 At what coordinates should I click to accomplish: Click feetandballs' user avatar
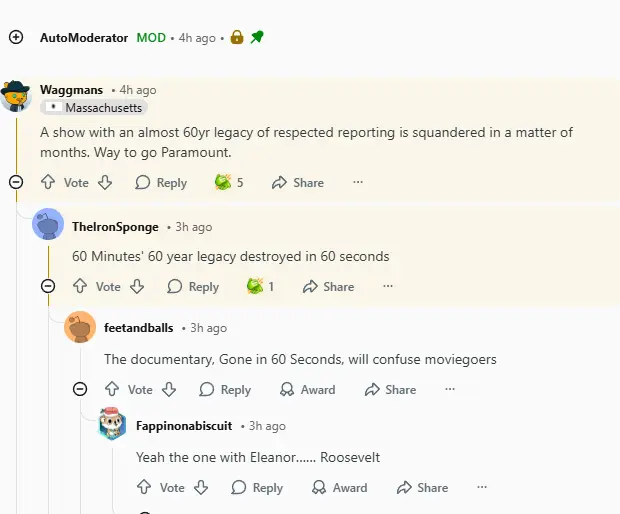pyautogui.click(x=80, y=328)
